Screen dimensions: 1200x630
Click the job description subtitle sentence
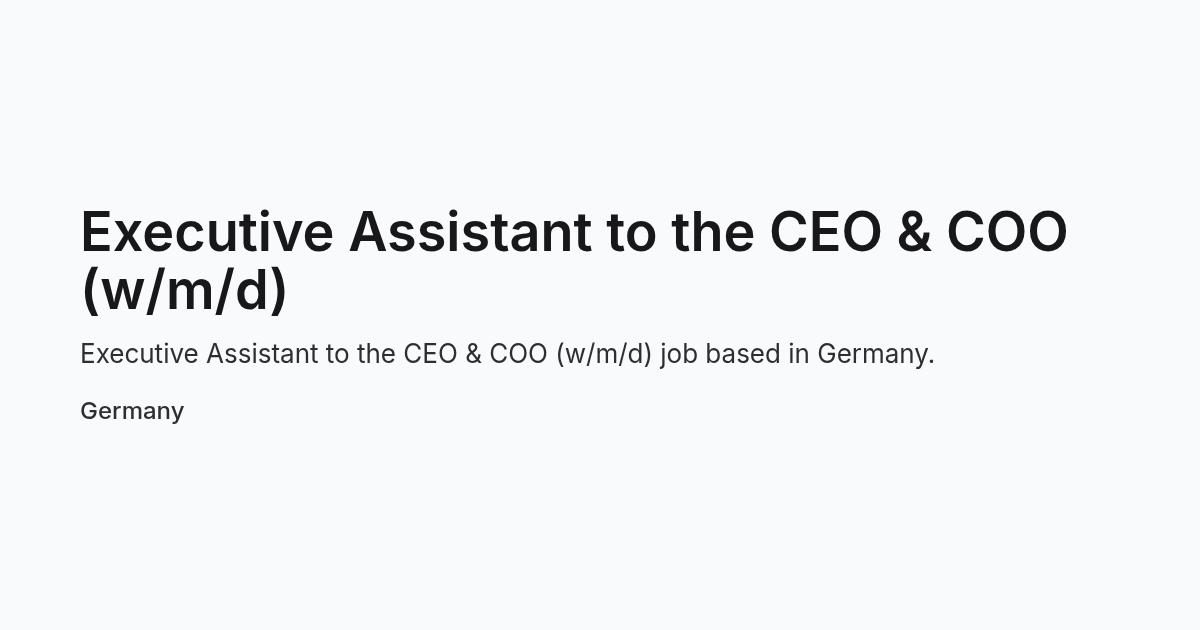pyautogui.click(x=507, y=354)
